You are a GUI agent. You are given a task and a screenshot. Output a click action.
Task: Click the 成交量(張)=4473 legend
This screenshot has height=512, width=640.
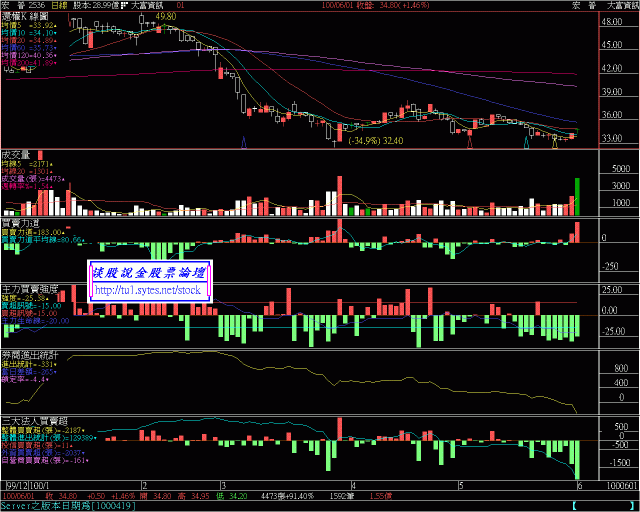point(33,178)
